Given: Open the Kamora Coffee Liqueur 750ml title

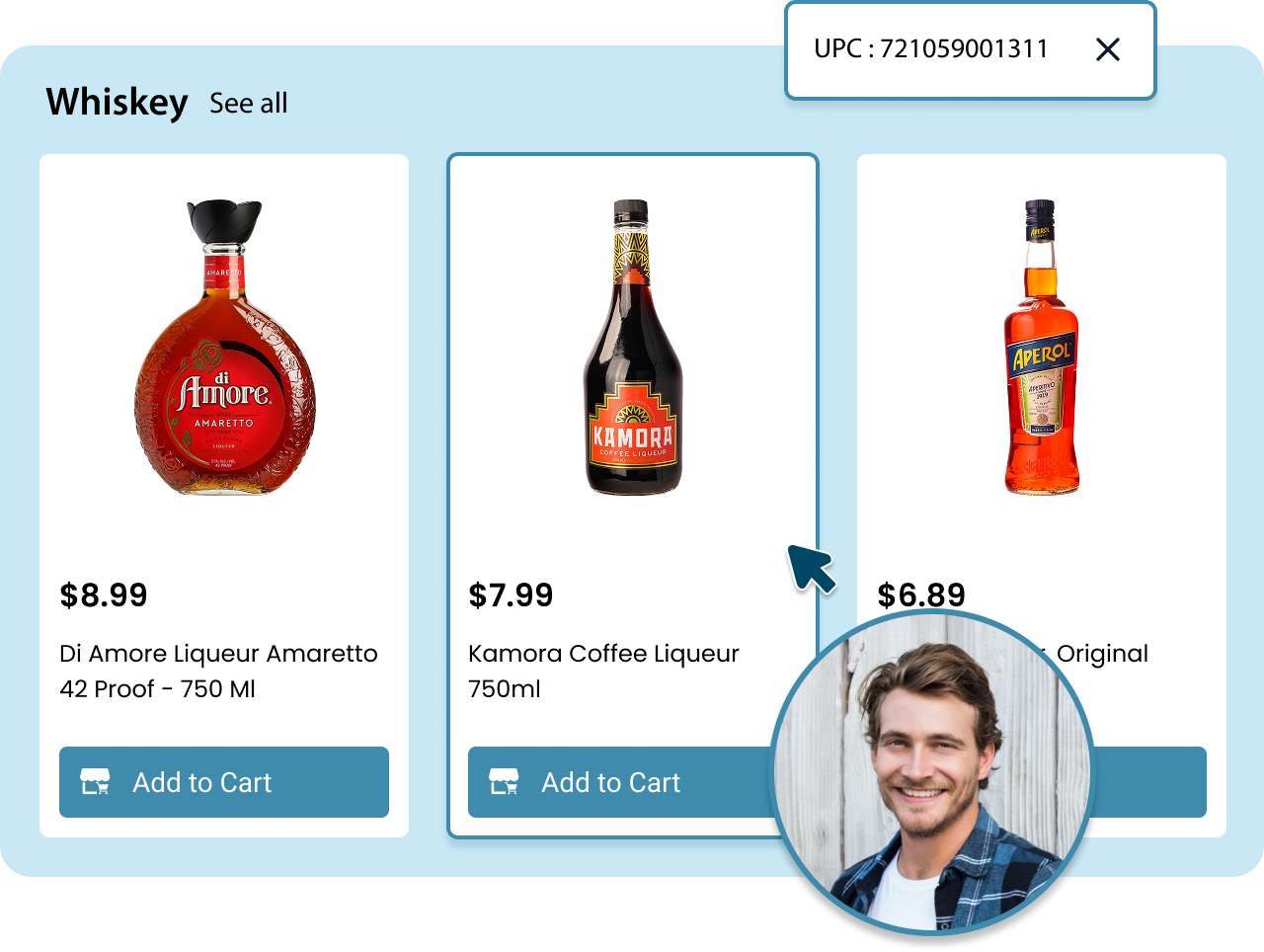Looking at the screenshot, I should (603, 672).
